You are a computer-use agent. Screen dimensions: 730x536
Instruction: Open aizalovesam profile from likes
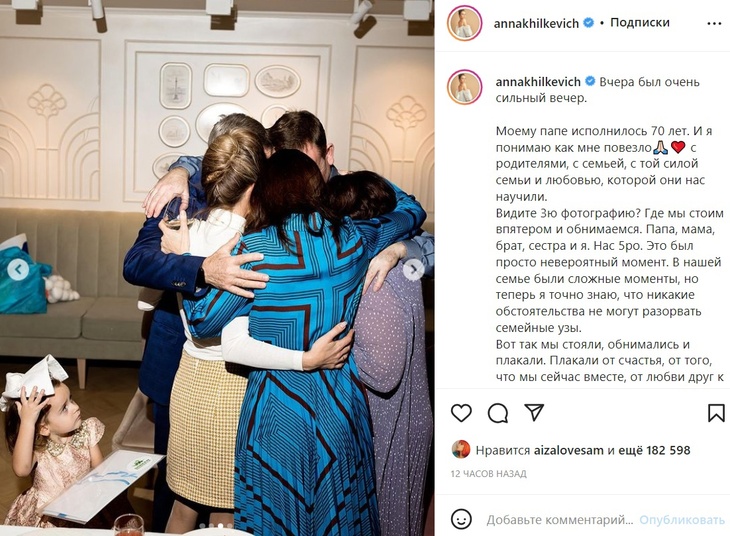(x=568, y=450)
